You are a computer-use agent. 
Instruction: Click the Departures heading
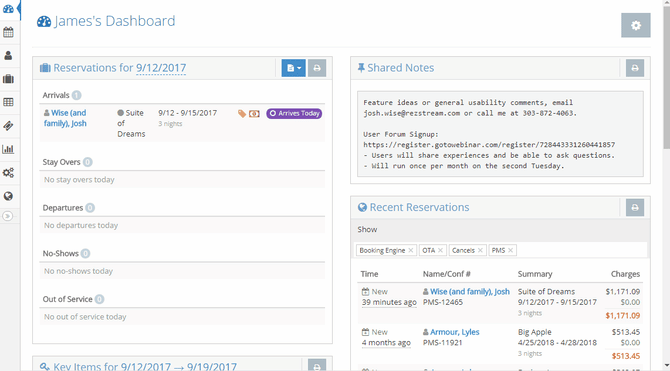[x=63, y=208]
